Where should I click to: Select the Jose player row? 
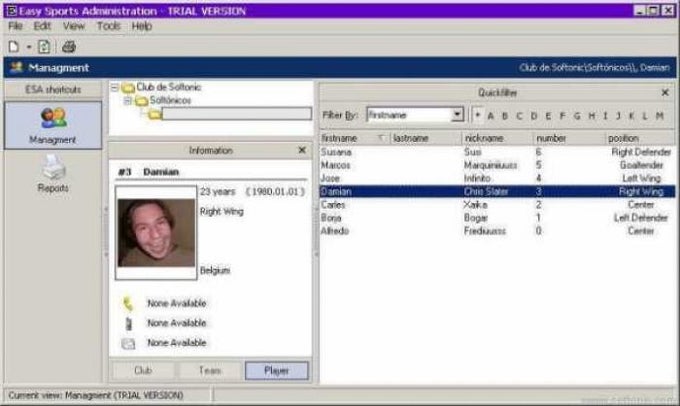pos(497,178)
